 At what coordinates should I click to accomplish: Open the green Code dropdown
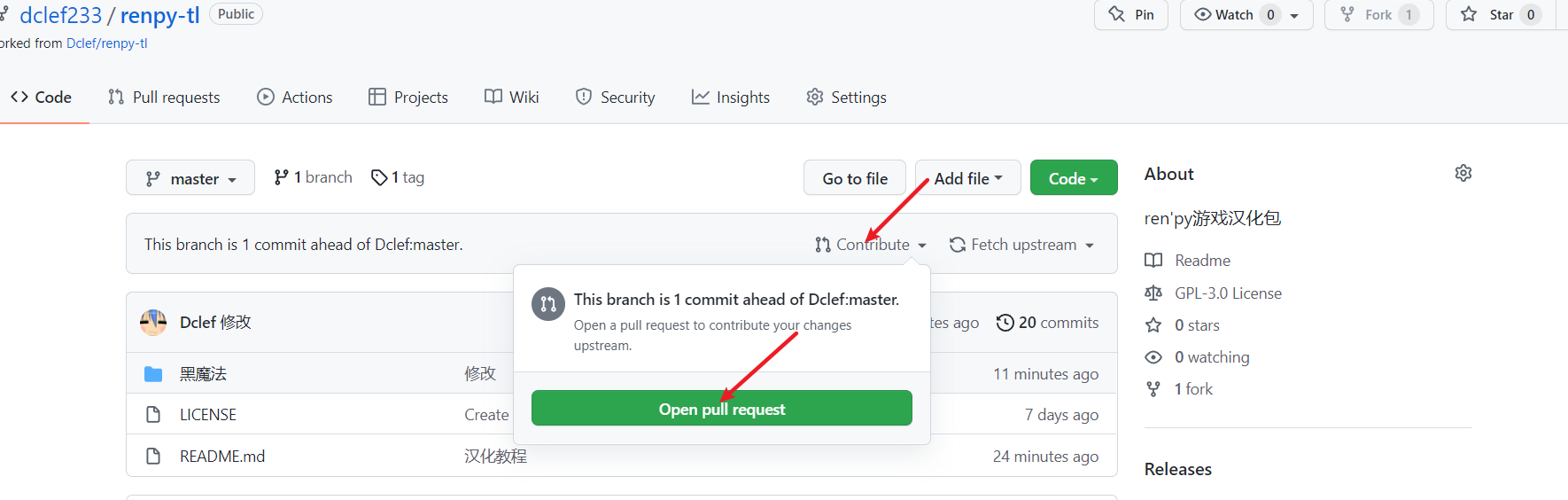tap(1074, 178)
